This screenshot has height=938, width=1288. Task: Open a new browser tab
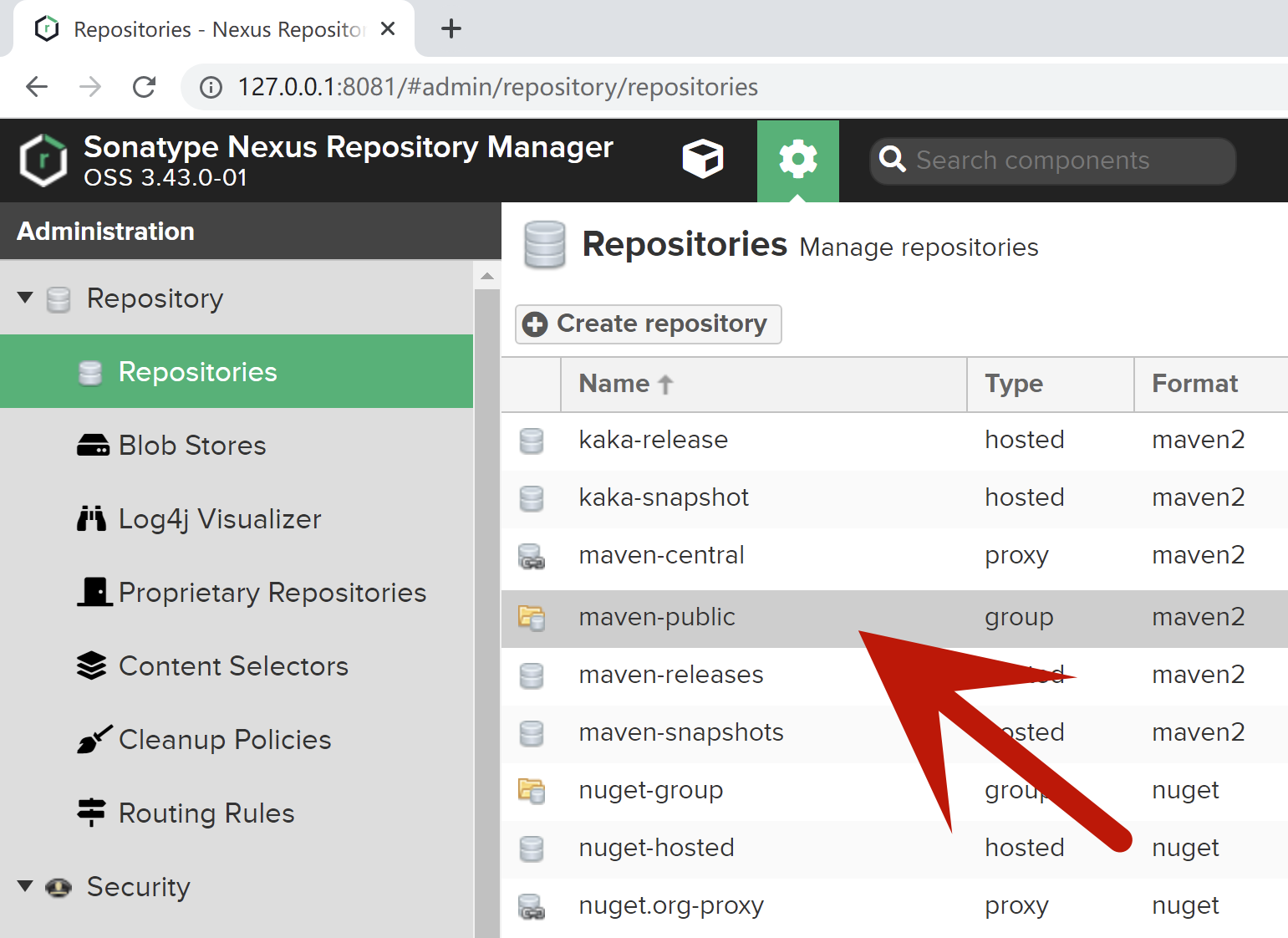coord(451,29)
